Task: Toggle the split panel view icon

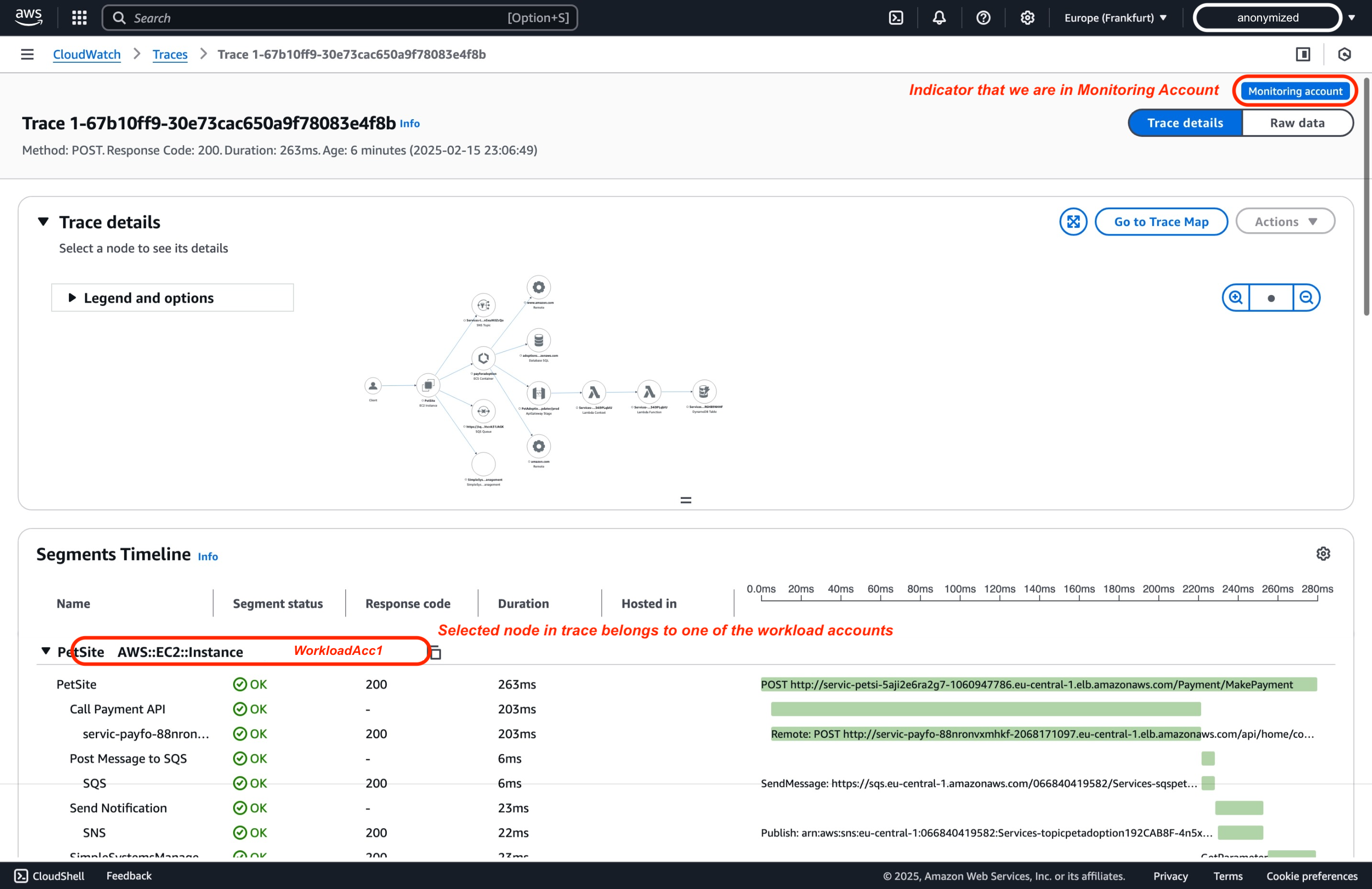Action: [1303, 54]
